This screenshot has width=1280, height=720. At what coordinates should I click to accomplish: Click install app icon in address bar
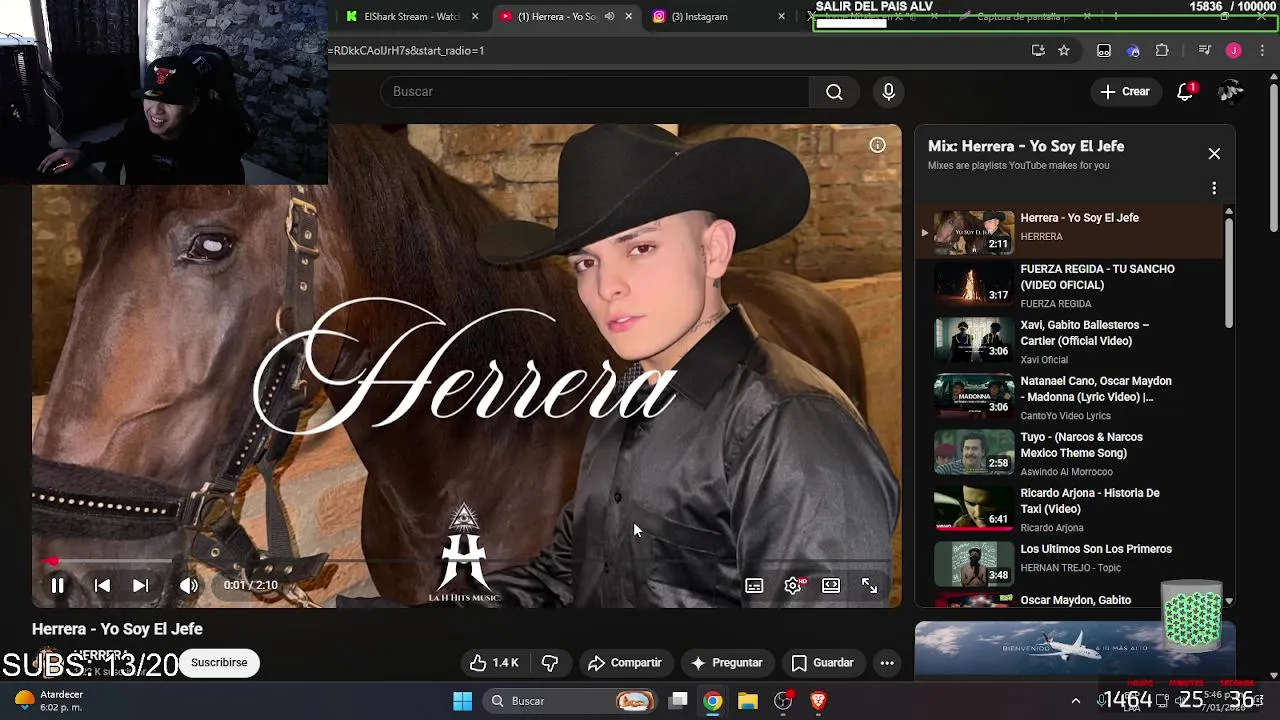click(x=1038, y=51)
